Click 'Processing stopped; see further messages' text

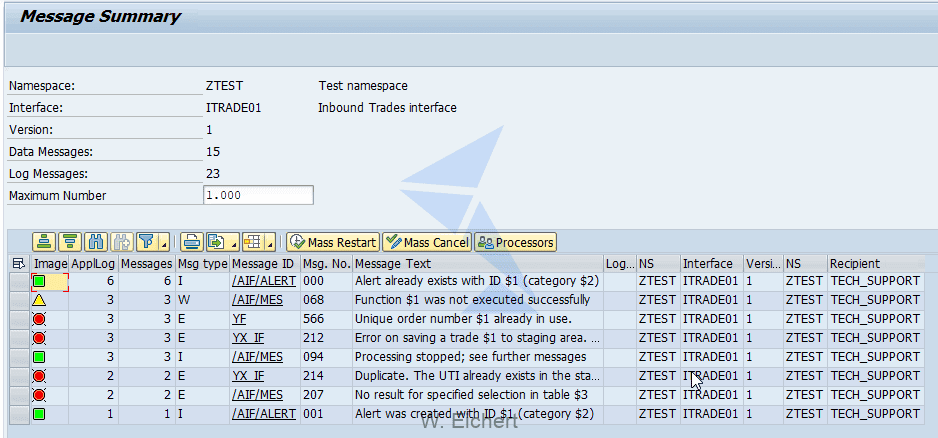471,357
